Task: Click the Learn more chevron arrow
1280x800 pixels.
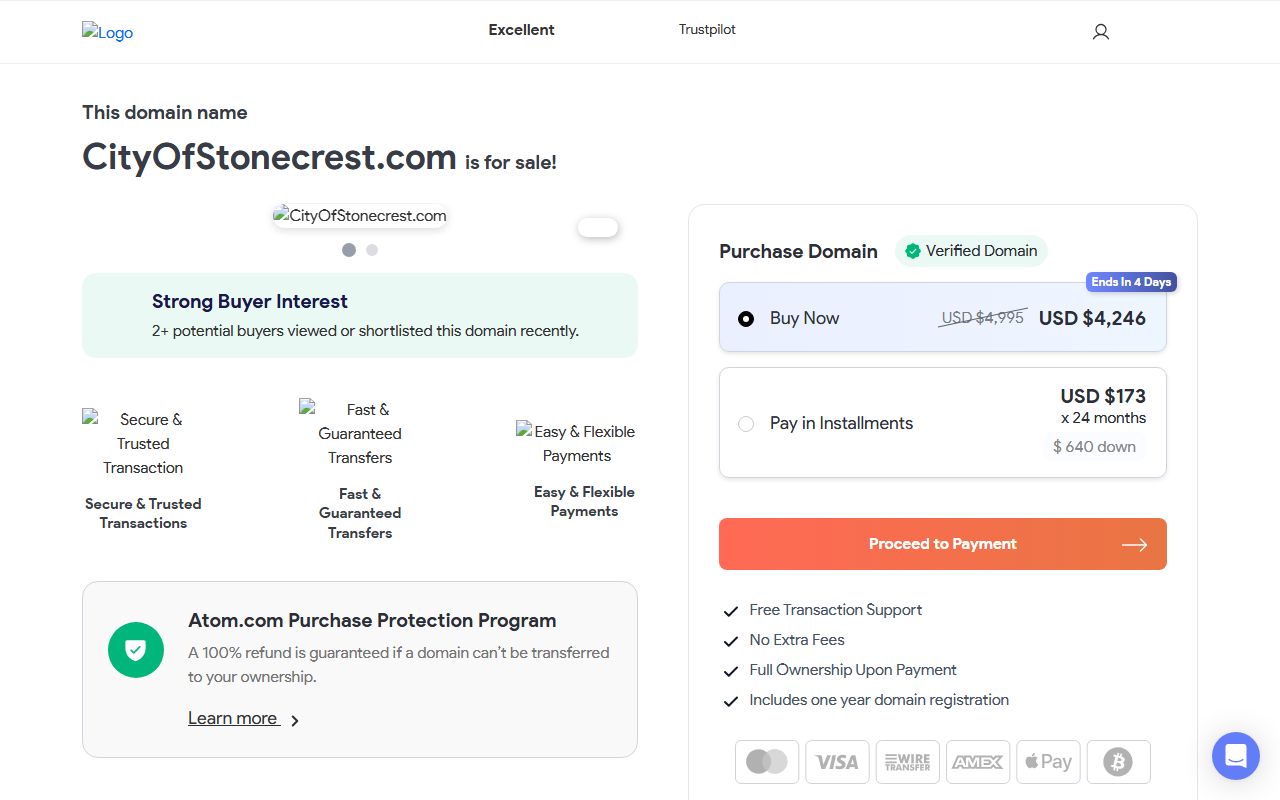Action: 295,720
